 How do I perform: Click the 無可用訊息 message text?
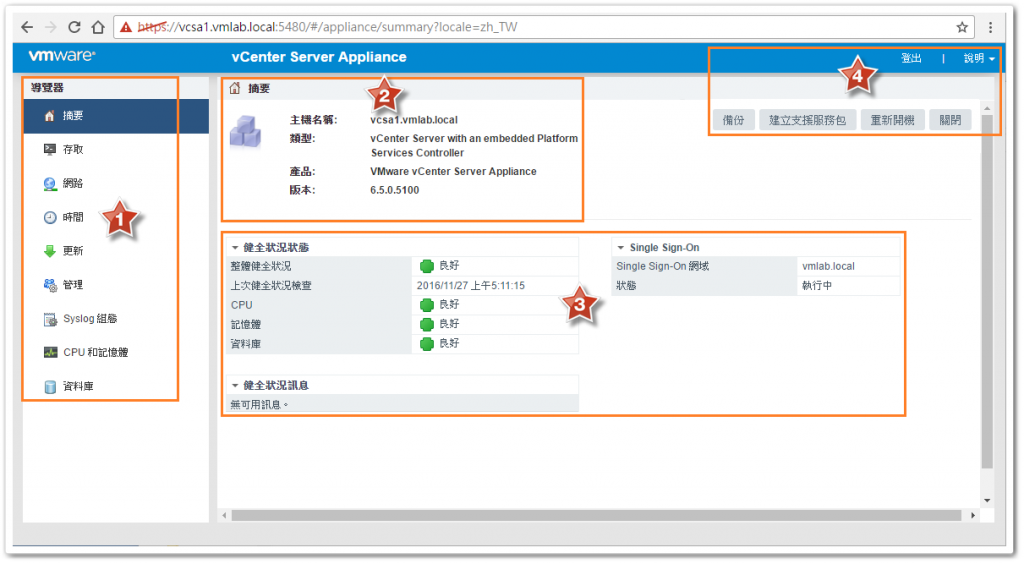tap(259, 405)
